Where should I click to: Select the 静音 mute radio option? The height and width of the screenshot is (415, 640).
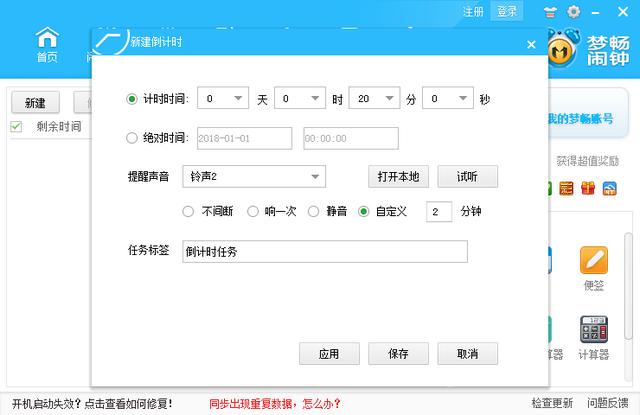pos(314,212)
